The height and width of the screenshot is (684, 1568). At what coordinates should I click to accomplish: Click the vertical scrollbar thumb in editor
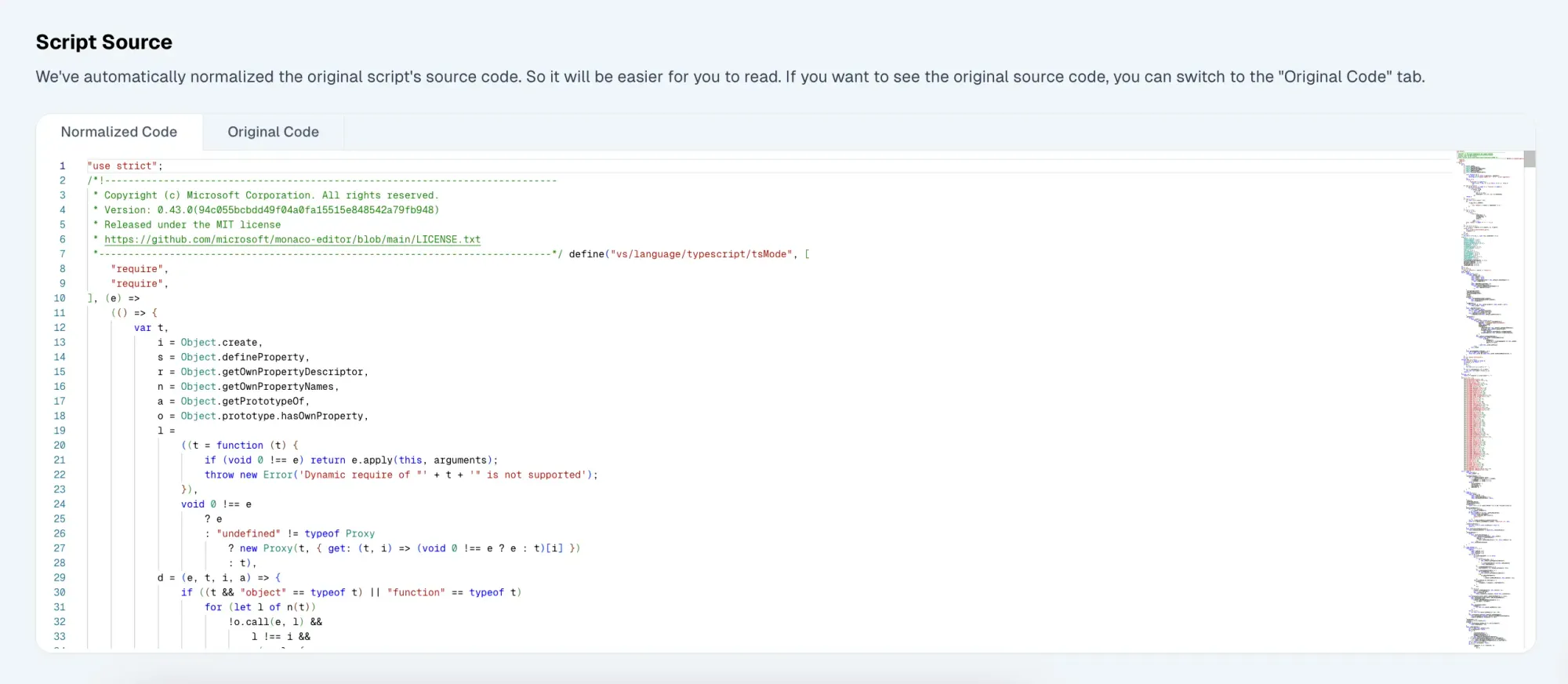click(x=1530, y=158)
